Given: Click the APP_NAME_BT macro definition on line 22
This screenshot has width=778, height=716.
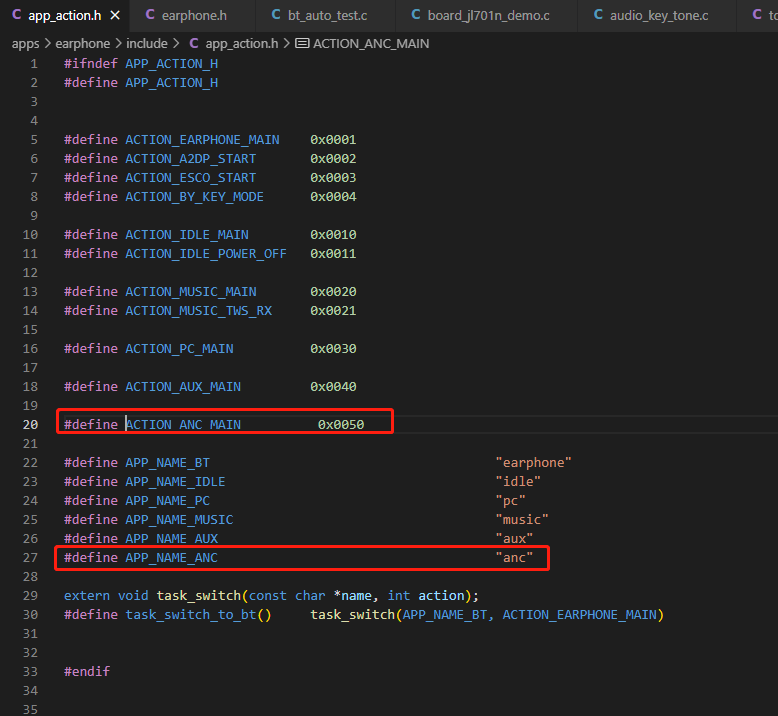Looking at the screenshot, I should coord(167,463).
